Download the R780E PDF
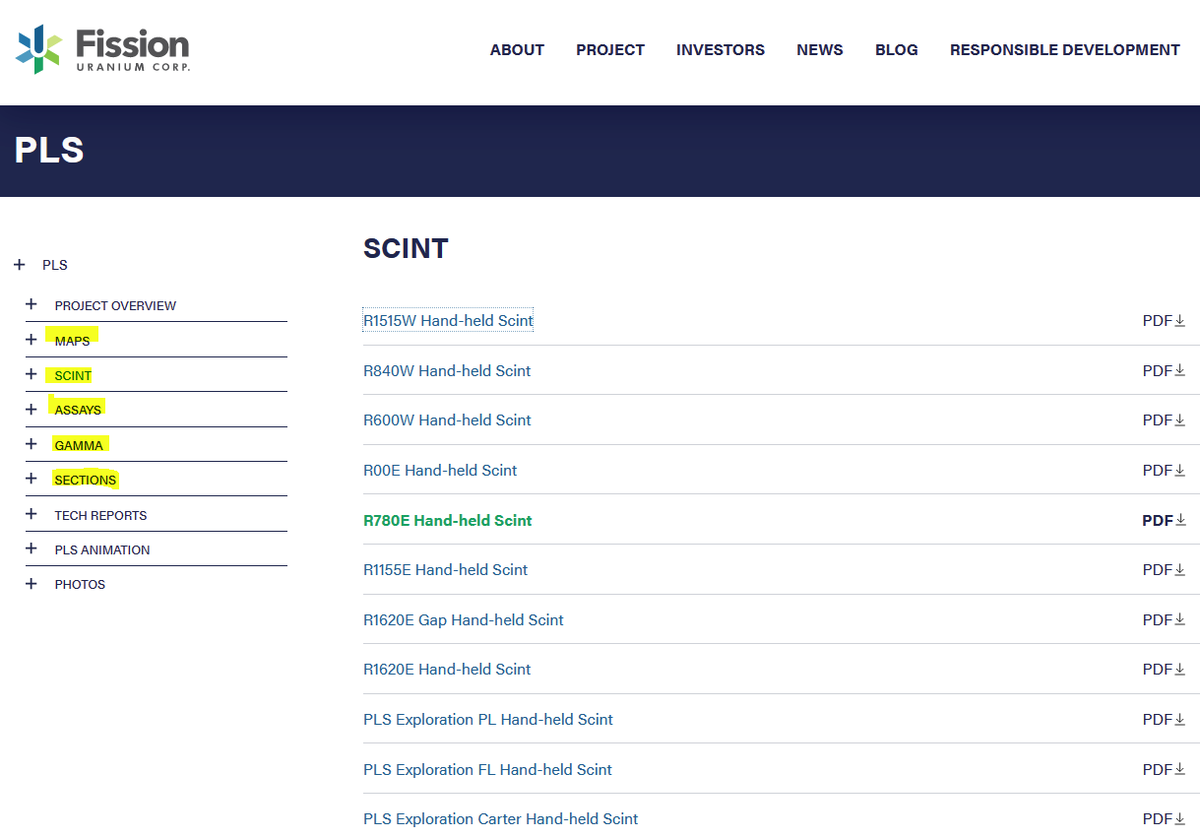The height and width of the screenshot is (838, 1200). [x=1164, y=520]
